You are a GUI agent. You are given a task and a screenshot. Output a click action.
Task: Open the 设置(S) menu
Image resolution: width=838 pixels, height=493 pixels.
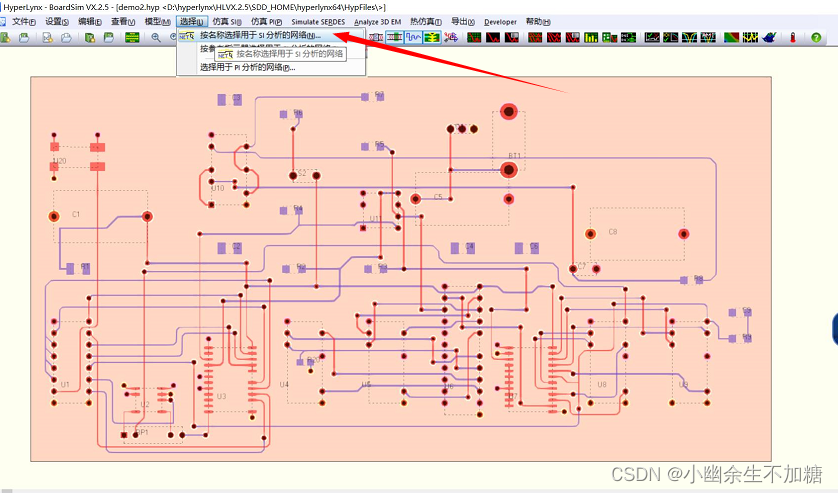point(57,21)
